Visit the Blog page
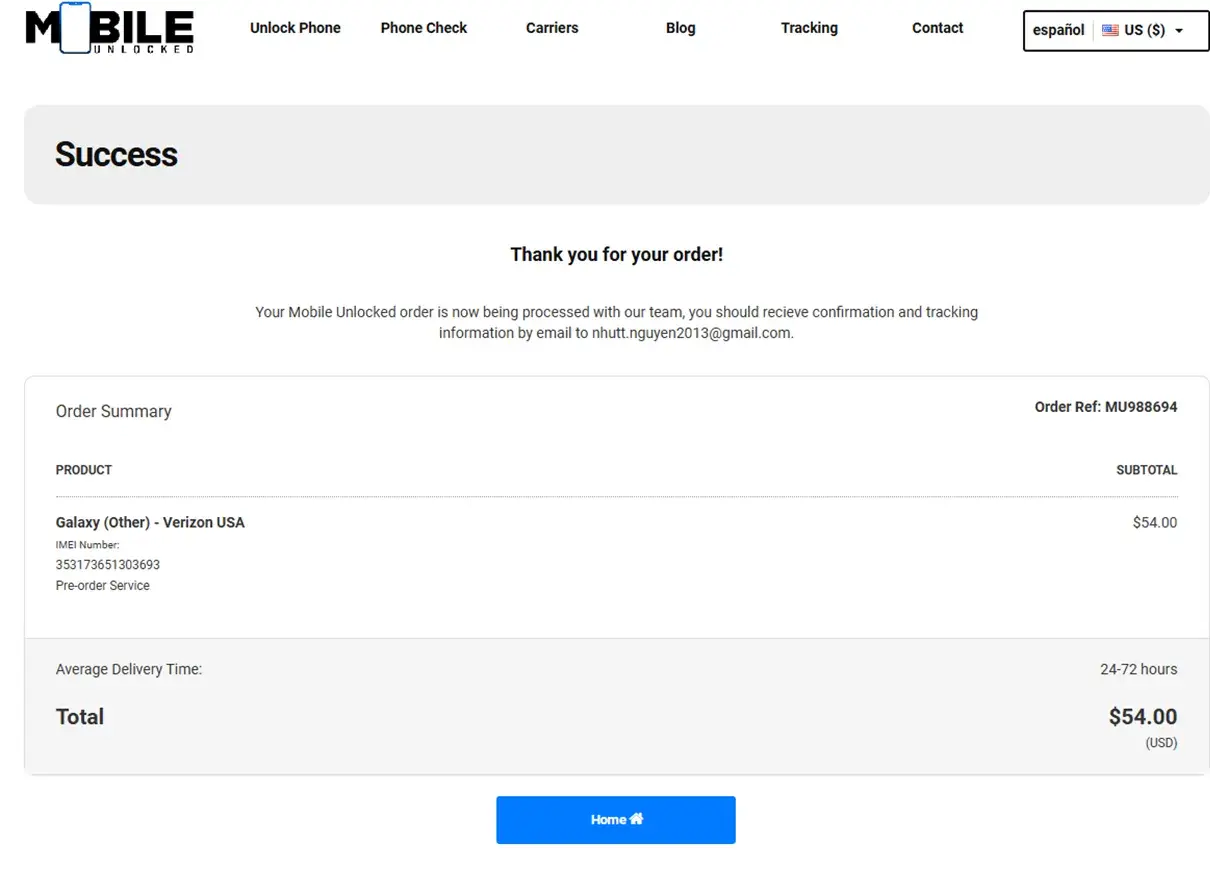The height and width of the screenshot is (869, 1210). pyautogui.click(x=680, y=28)
